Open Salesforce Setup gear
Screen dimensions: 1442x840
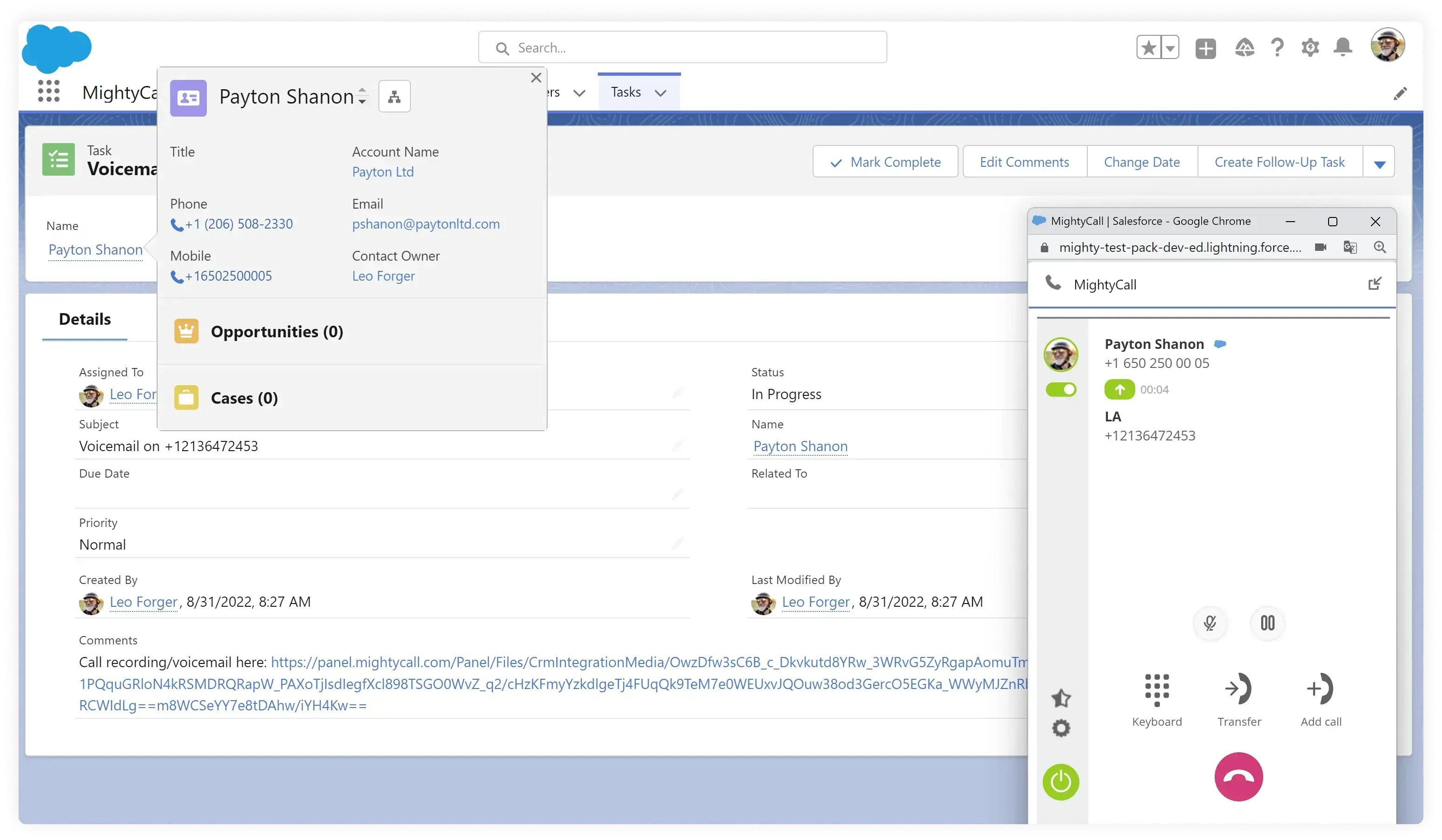(x=1310, y=47)
